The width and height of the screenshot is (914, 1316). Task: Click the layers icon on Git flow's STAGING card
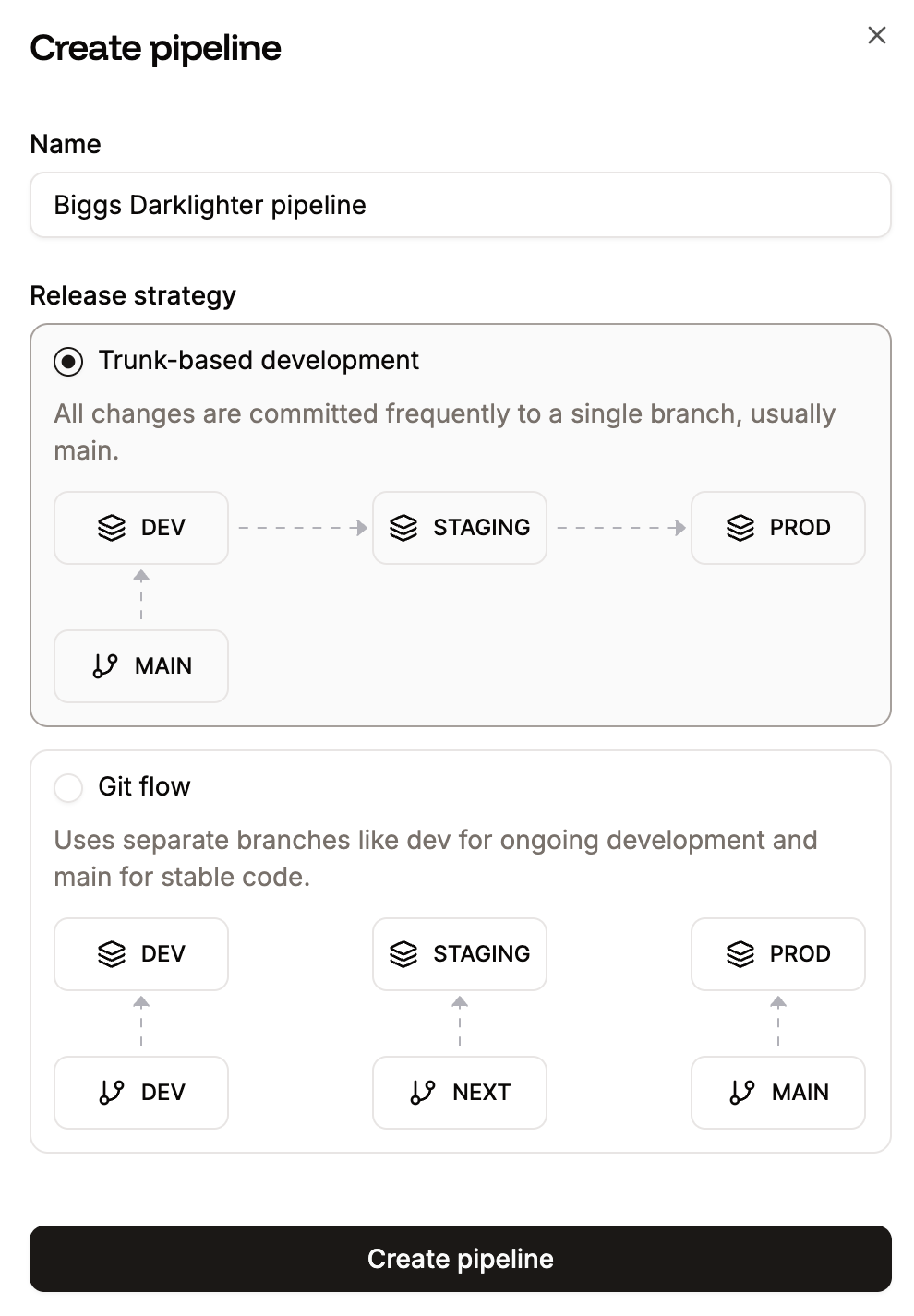[403, 953]
